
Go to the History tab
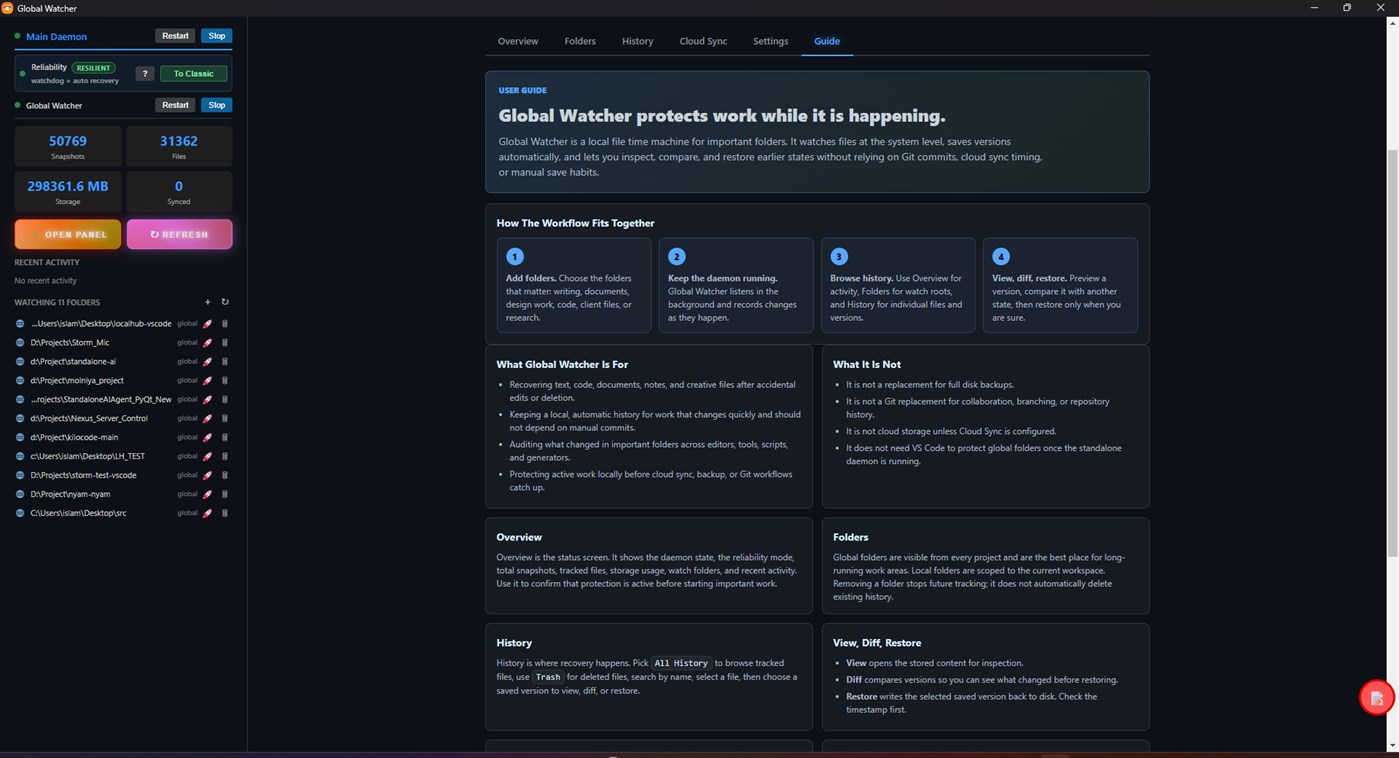[x=637, y=41]
